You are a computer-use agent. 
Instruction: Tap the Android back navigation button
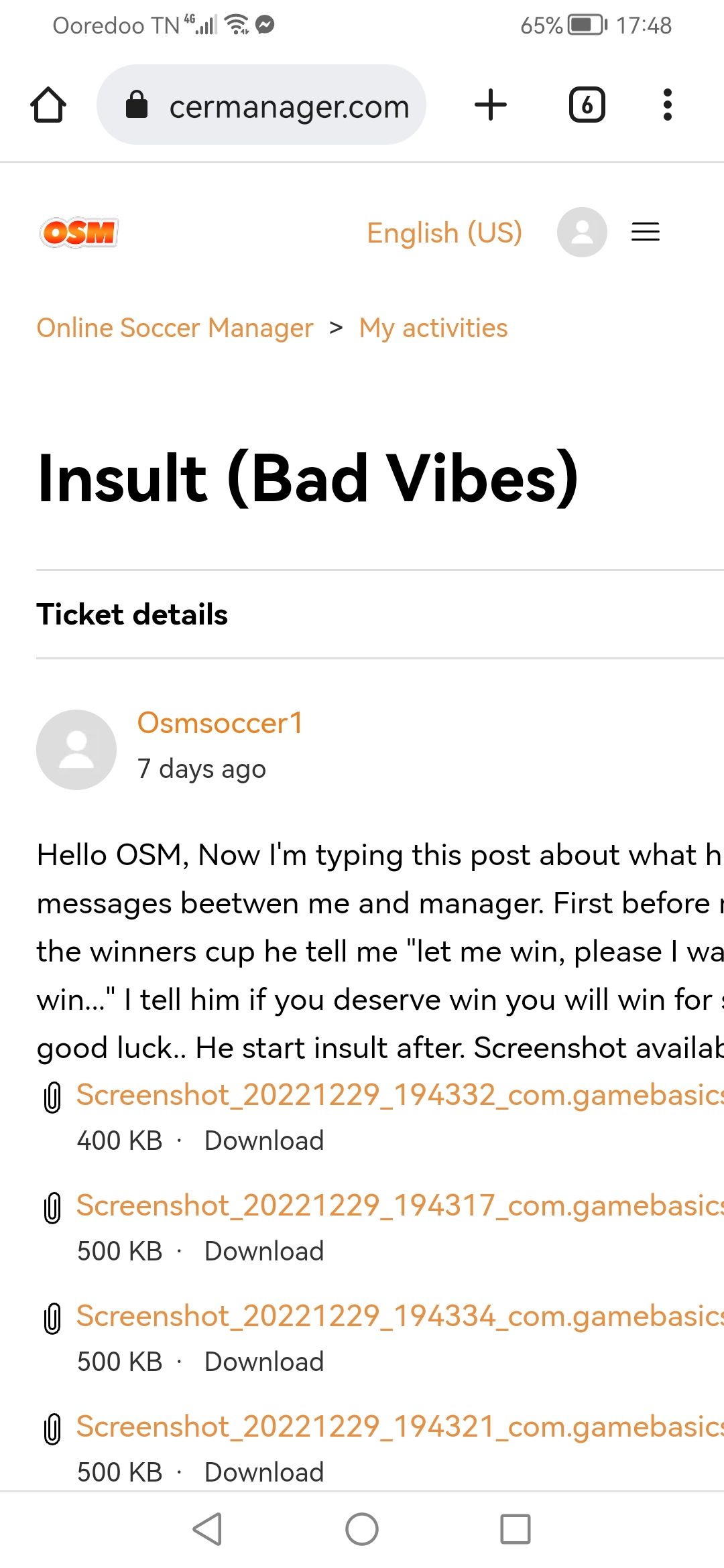click(208, 1529)
